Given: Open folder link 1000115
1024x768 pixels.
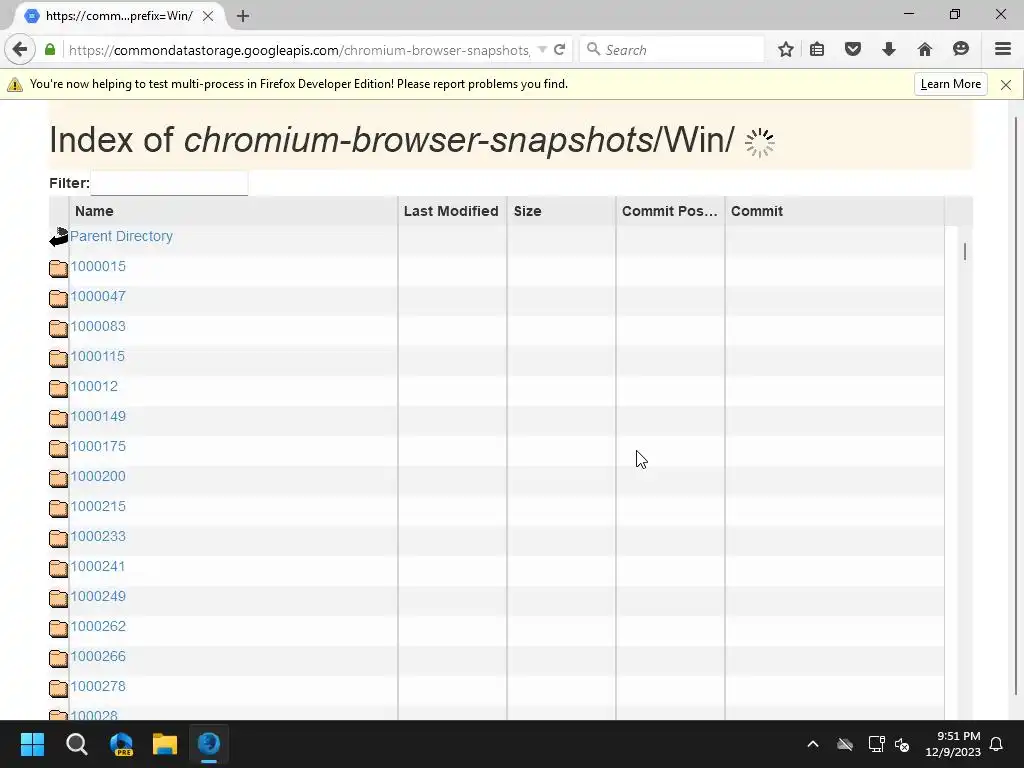Looking at the screenshot, I should [97, 357].
